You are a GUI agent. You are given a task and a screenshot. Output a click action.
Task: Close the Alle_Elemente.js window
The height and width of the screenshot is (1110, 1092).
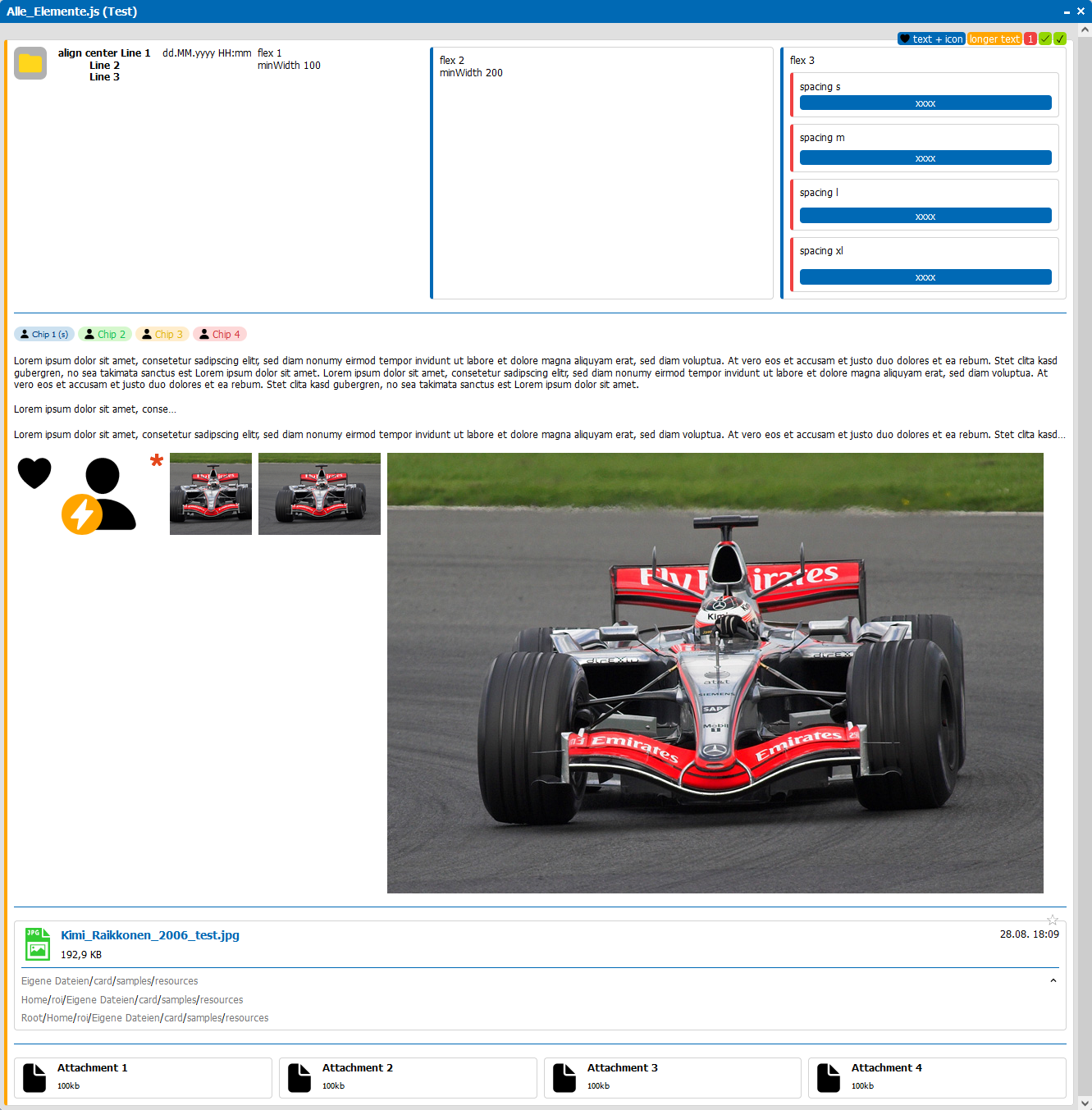coord(1081,11)
